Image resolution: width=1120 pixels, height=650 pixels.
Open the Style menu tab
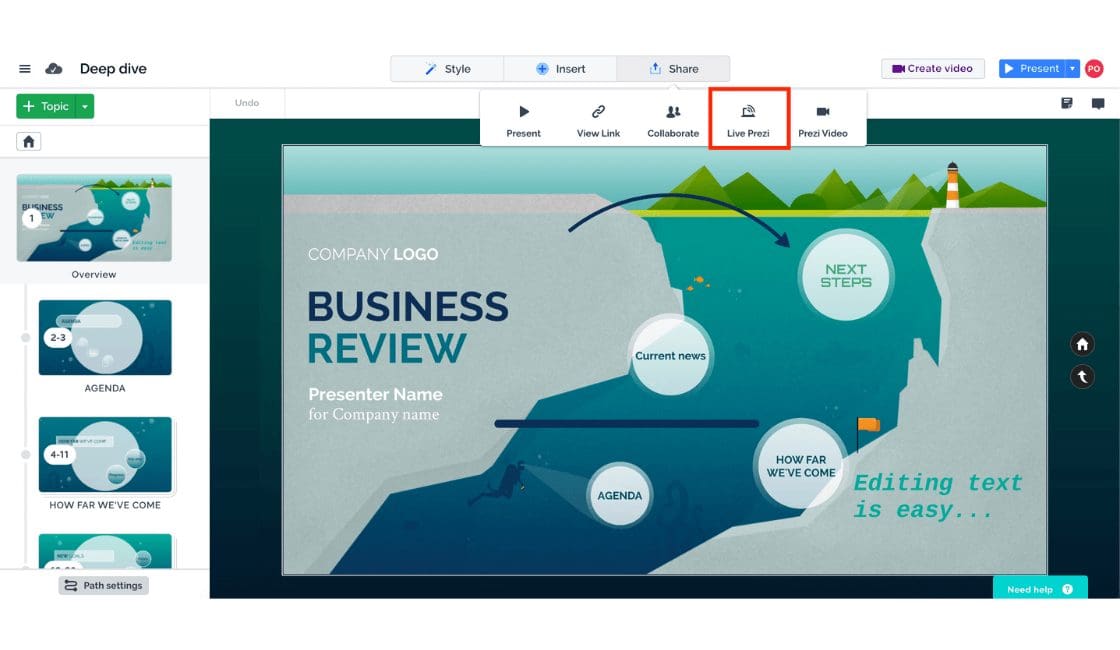[447, 69]
